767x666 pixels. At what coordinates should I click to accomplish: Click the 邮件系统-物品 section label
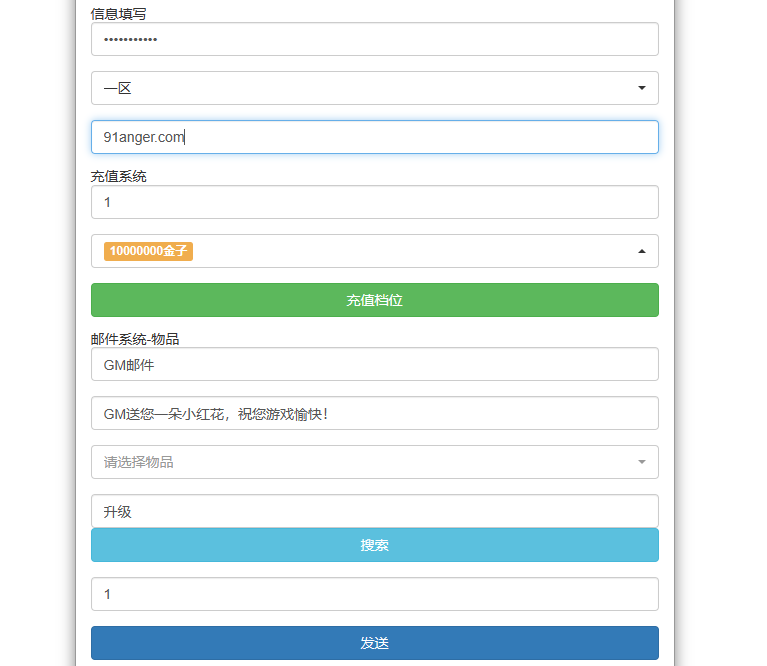point(135,339)
